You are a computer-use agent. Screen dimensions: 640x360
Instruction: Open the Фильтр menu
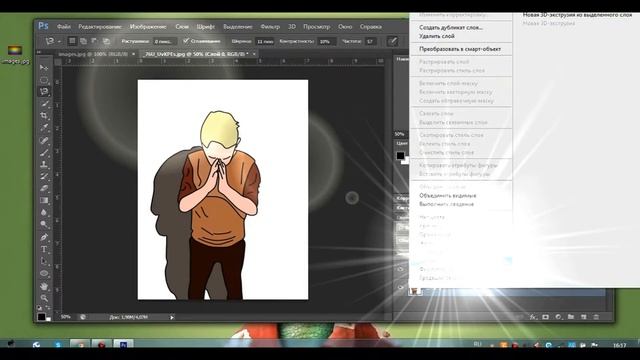tap(270, 27)
